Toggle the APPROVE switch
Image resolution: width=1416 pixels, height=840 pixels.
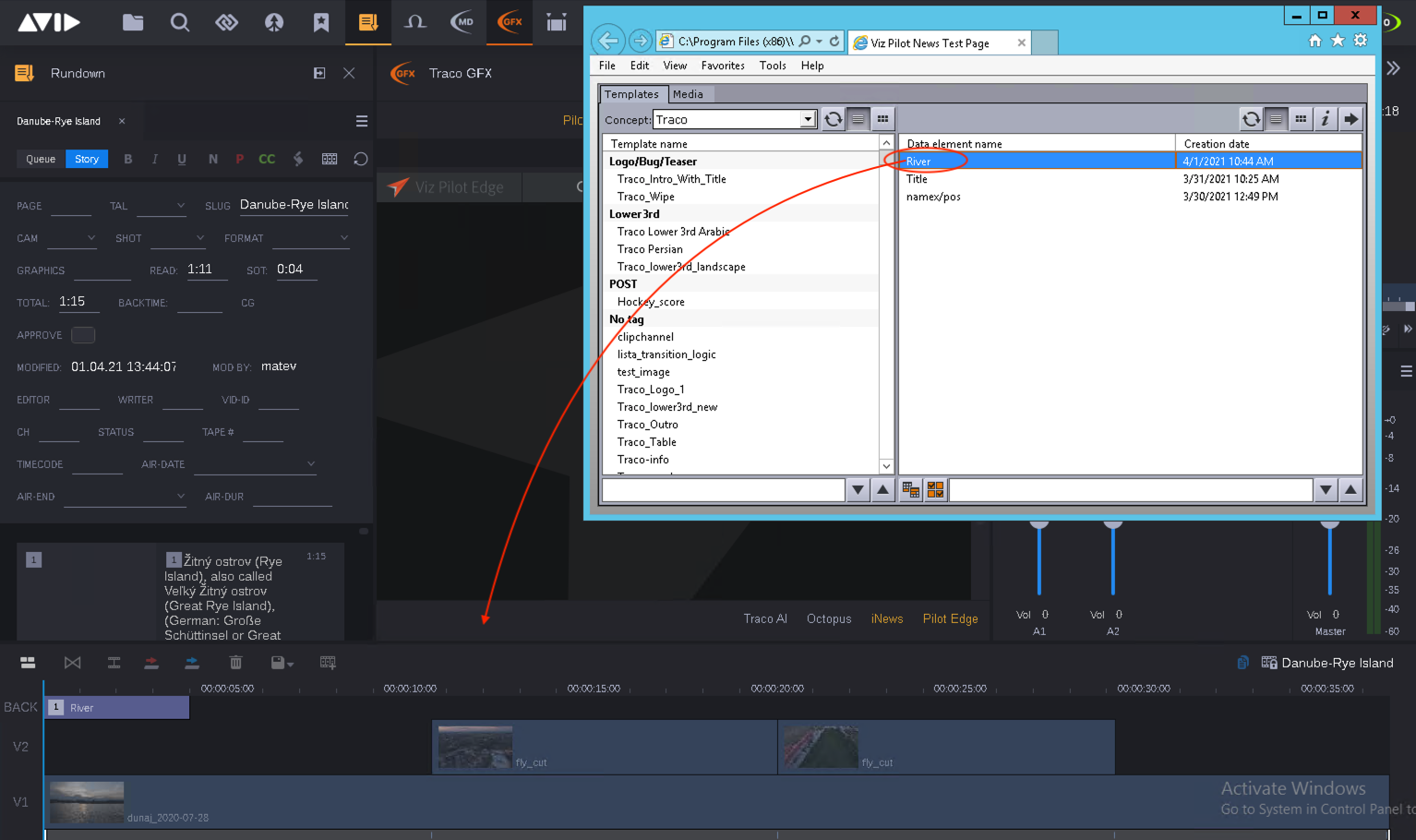click(x=83, y=335)
